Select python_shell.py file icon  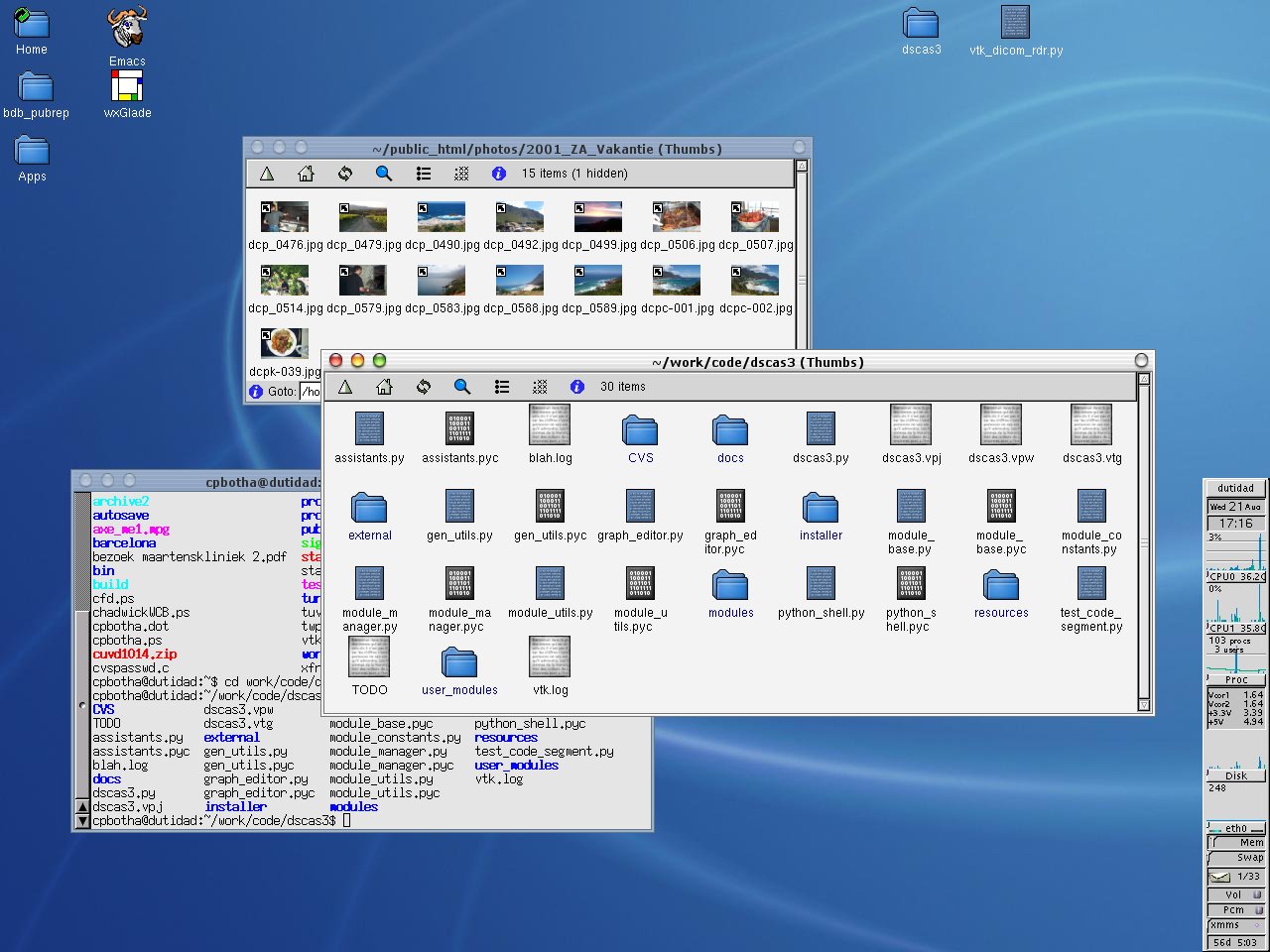click(x=821, y=583)
